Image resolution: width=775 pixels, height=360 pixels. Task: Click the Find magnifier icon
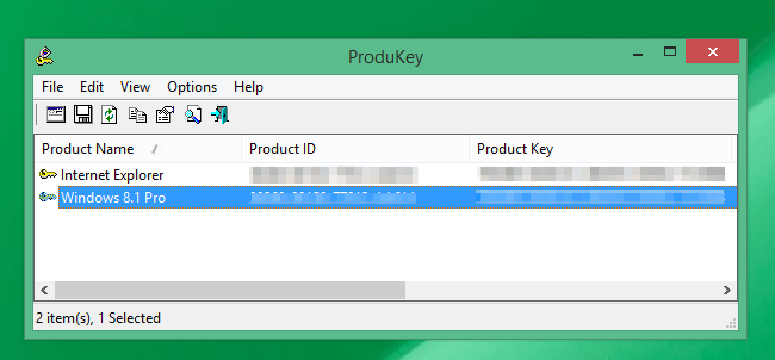pos(193,115)
